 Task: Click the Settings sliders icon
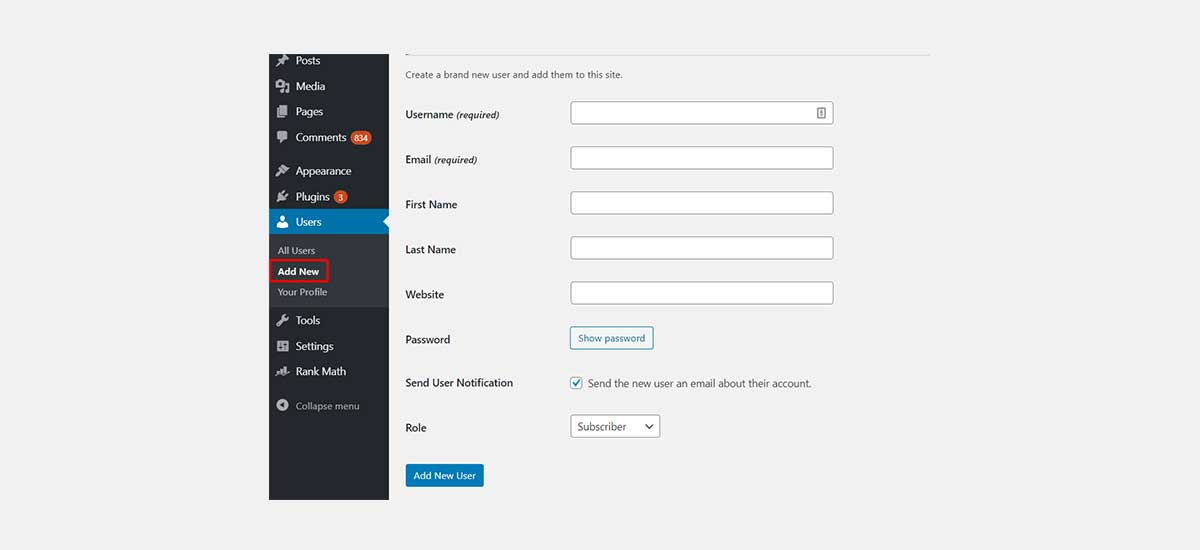coord(282,346)
